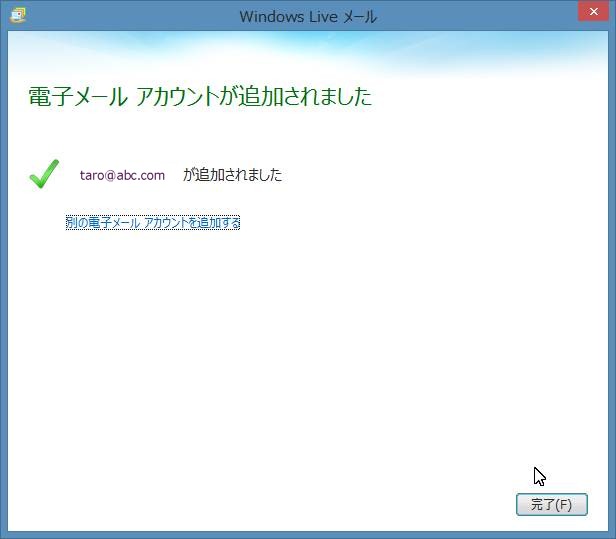
Task: Close the Windows Live メール dialog
Action: click(x=593, y=12)
